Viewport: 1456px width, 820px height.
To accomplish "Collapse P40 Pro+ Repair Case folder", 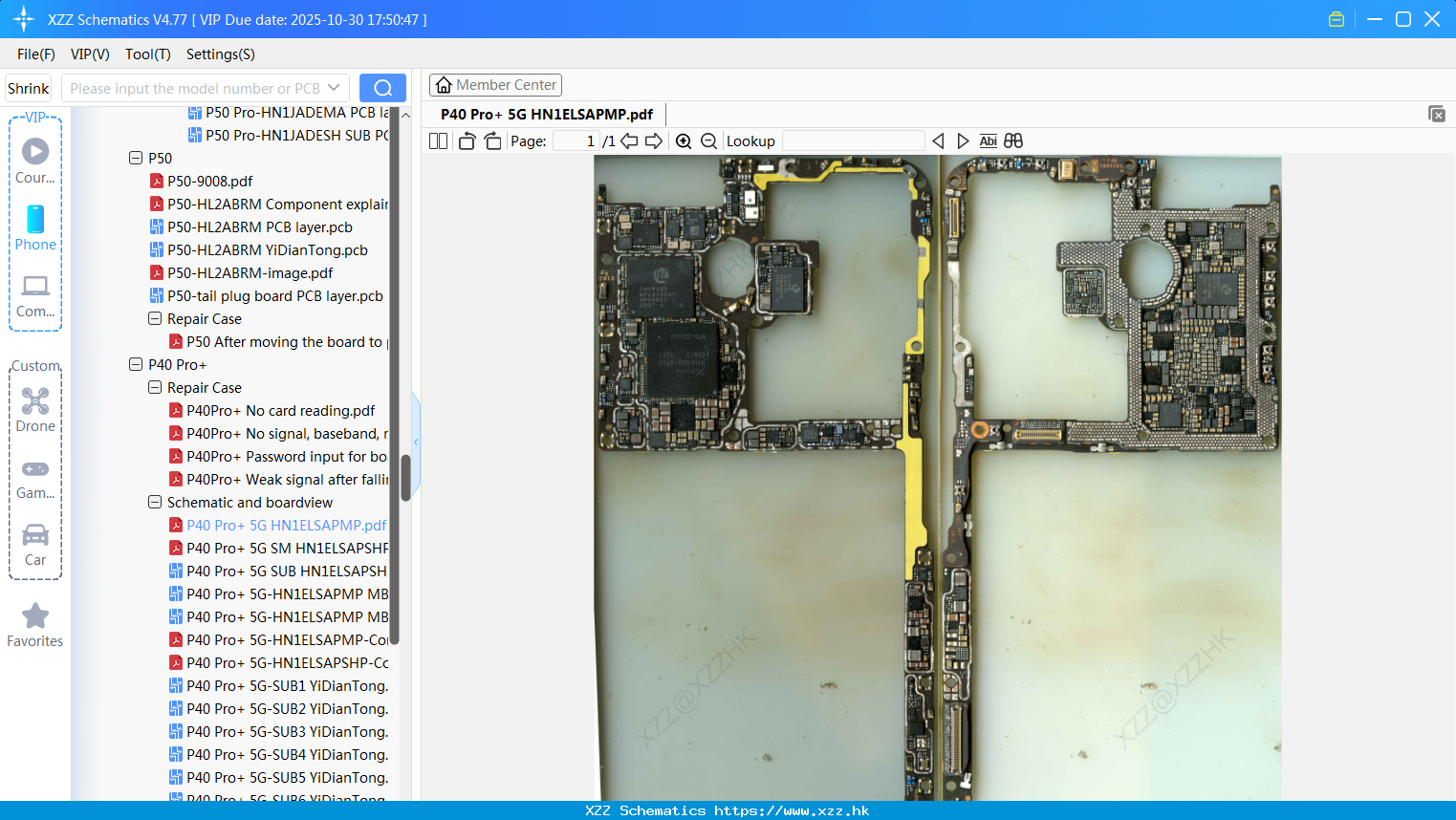I will 155,387.
